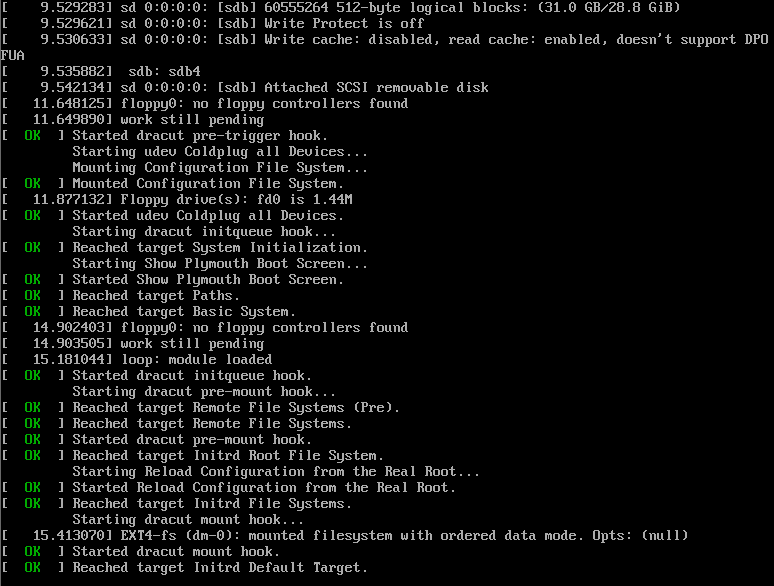Select Starting Show Plymouth Boot Screen line
774x586 pixels.
click(x=220, y=264)
